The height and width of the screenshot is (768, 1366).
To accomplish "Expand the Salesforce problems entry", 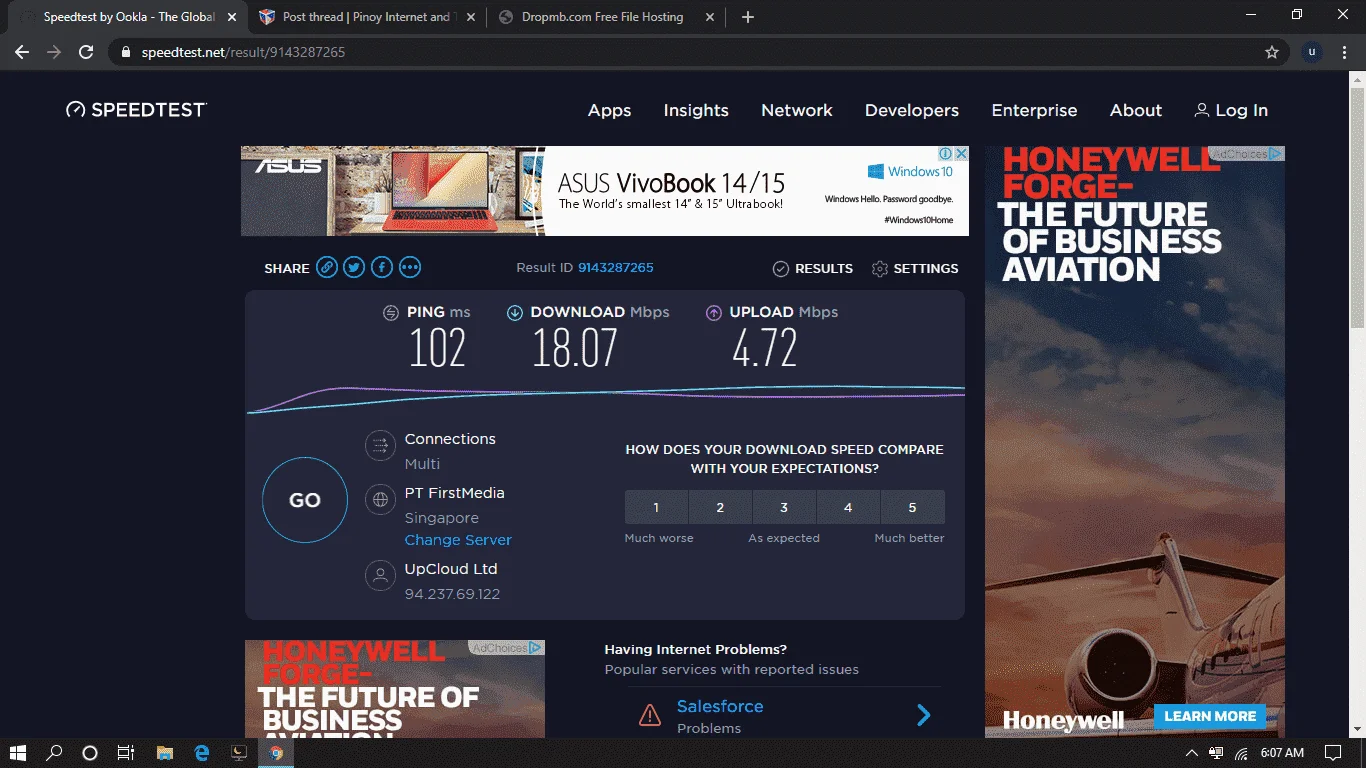I will 924,715.
